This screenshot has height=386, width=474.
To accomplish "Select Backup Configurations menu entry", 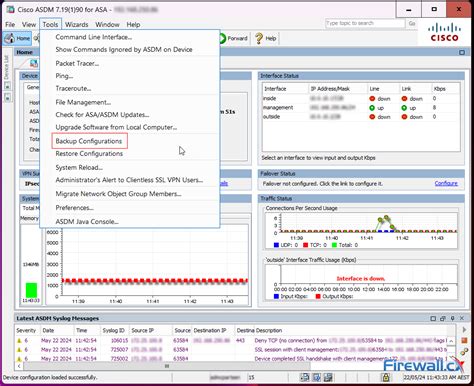I will 89,141.
